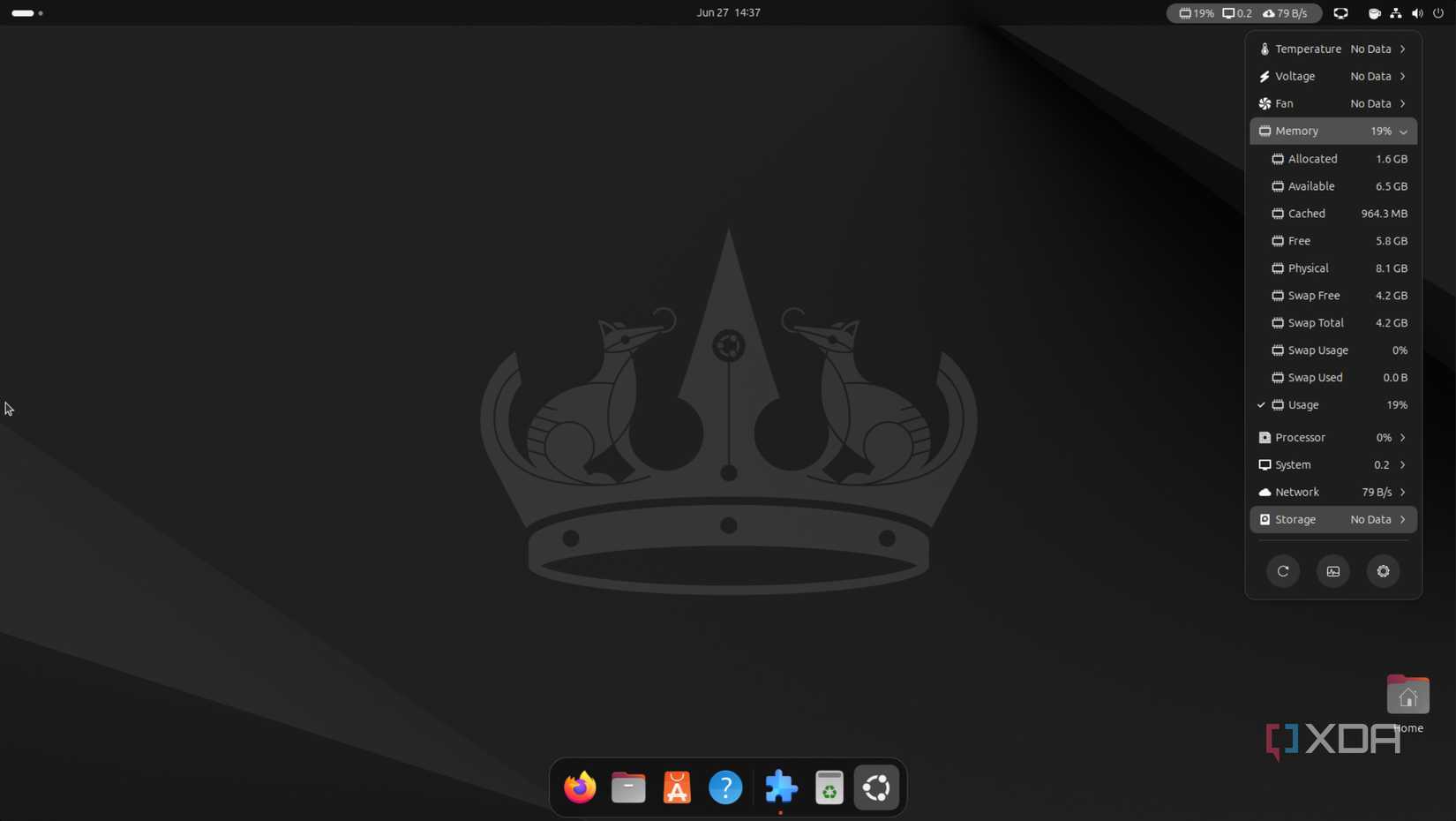Expand the System sensor group
The width and height of the screenshot is (1456, 821).
(x=1333, y=465)
